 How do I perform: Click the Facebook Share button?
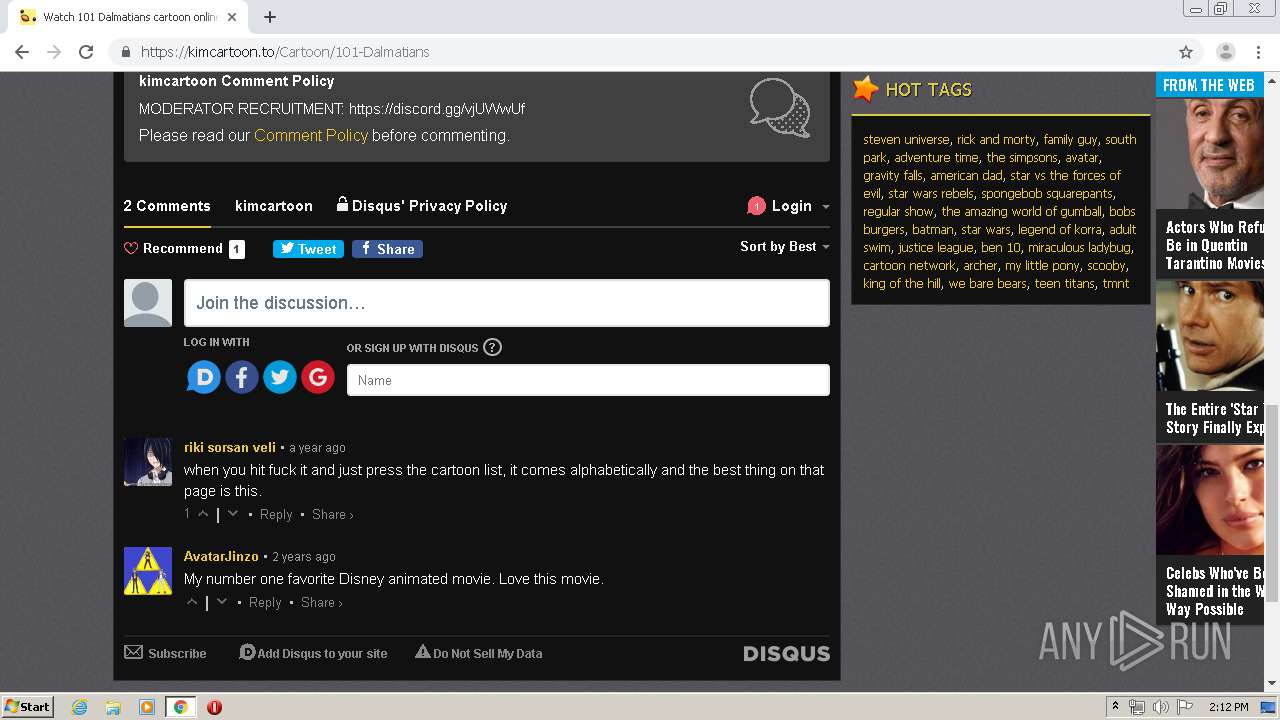(387, 249)
